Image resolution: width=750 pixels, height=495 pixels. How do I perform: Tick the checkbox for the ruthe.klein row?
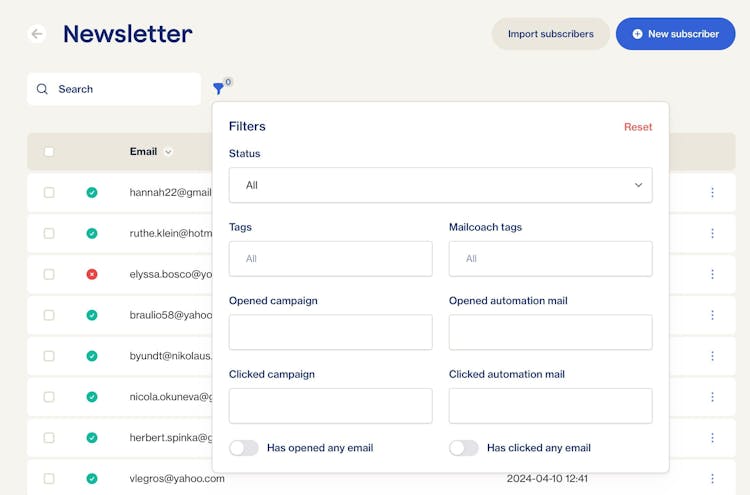(x=49, y=233)
